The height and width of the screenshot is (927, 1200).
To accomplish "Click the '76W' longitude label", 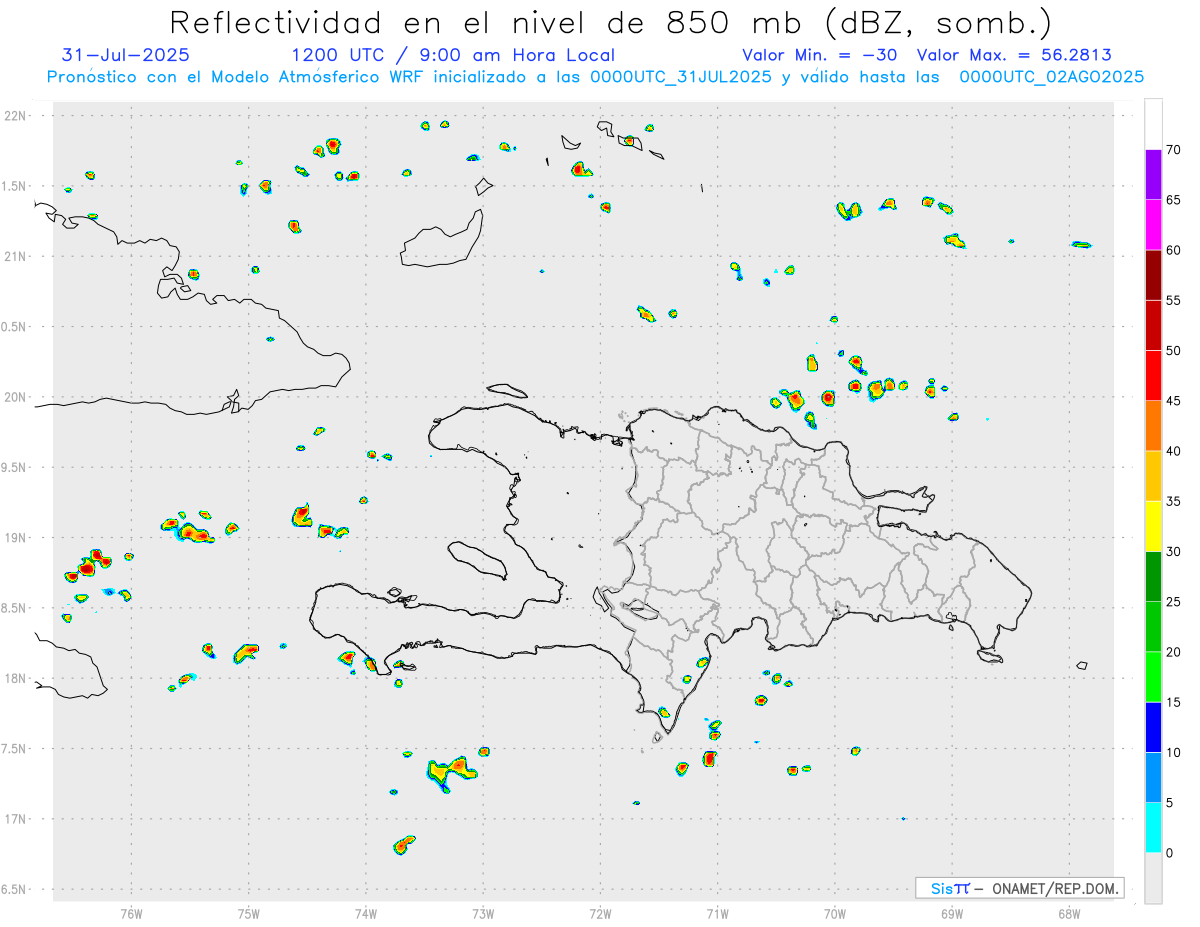I will click(x=131, y=912).
